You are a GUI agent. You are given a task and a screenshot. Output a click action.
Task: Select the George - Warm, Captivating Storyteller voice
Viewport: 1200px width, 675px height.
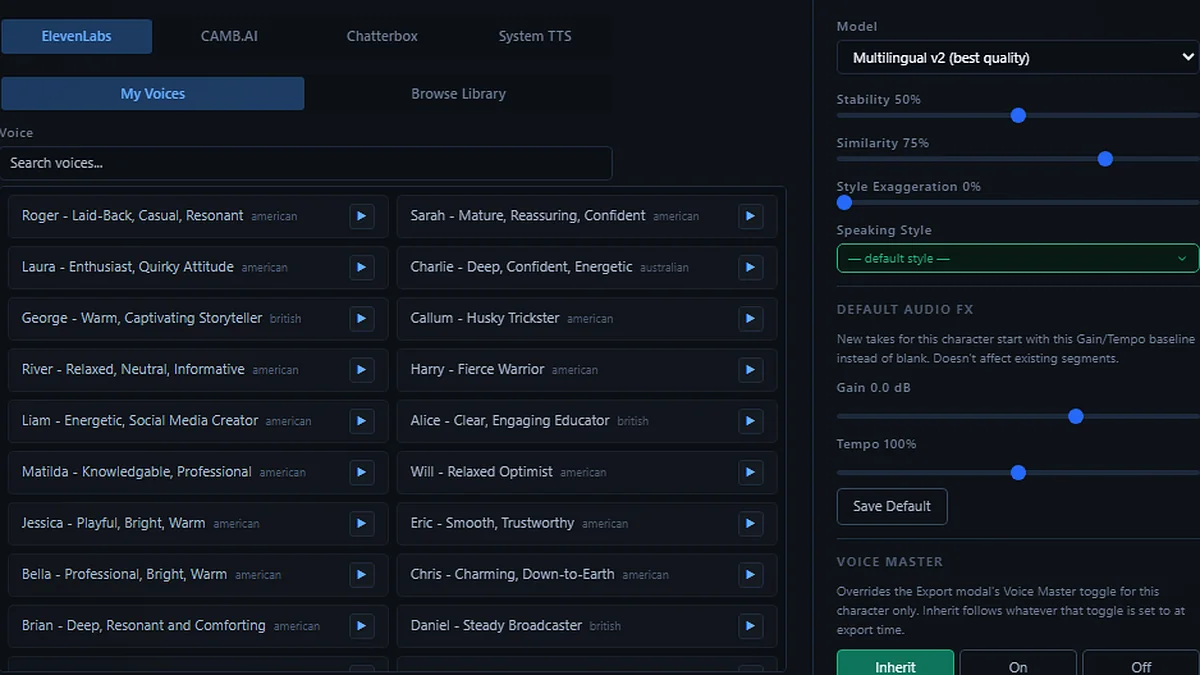pyautogui.click(x=198, y=318)
